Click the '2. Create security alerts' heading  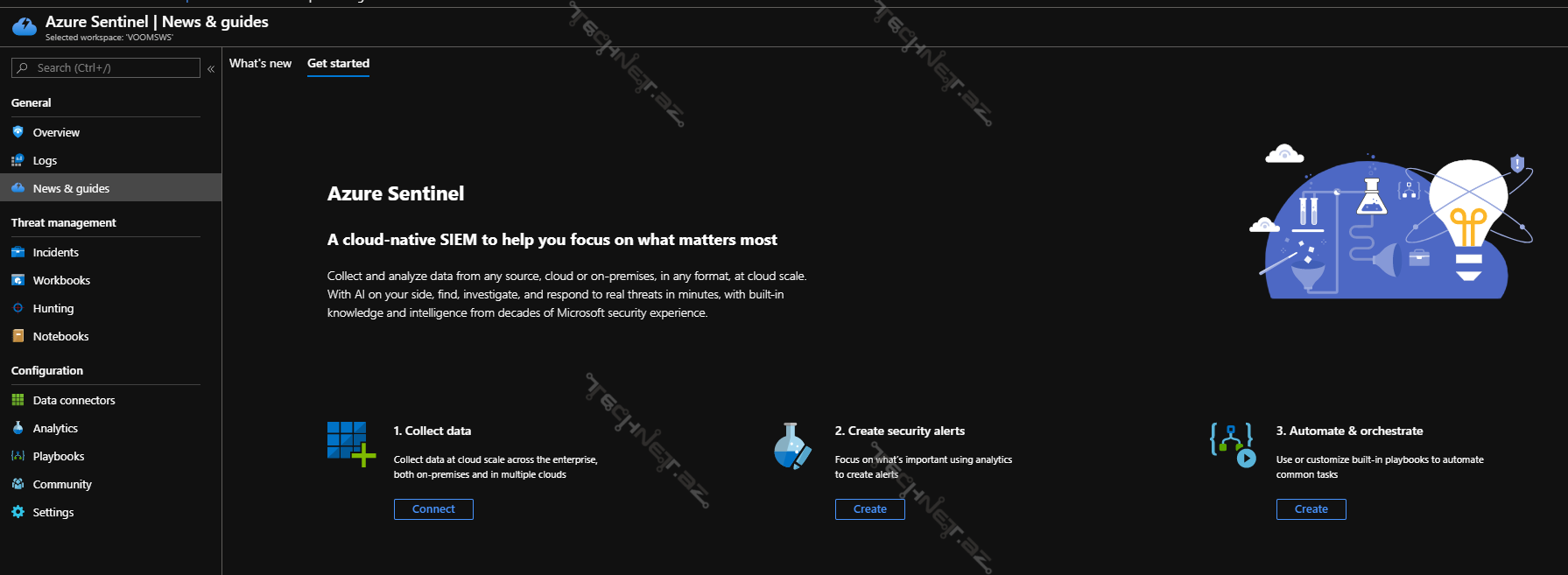[x=900, y=431]
